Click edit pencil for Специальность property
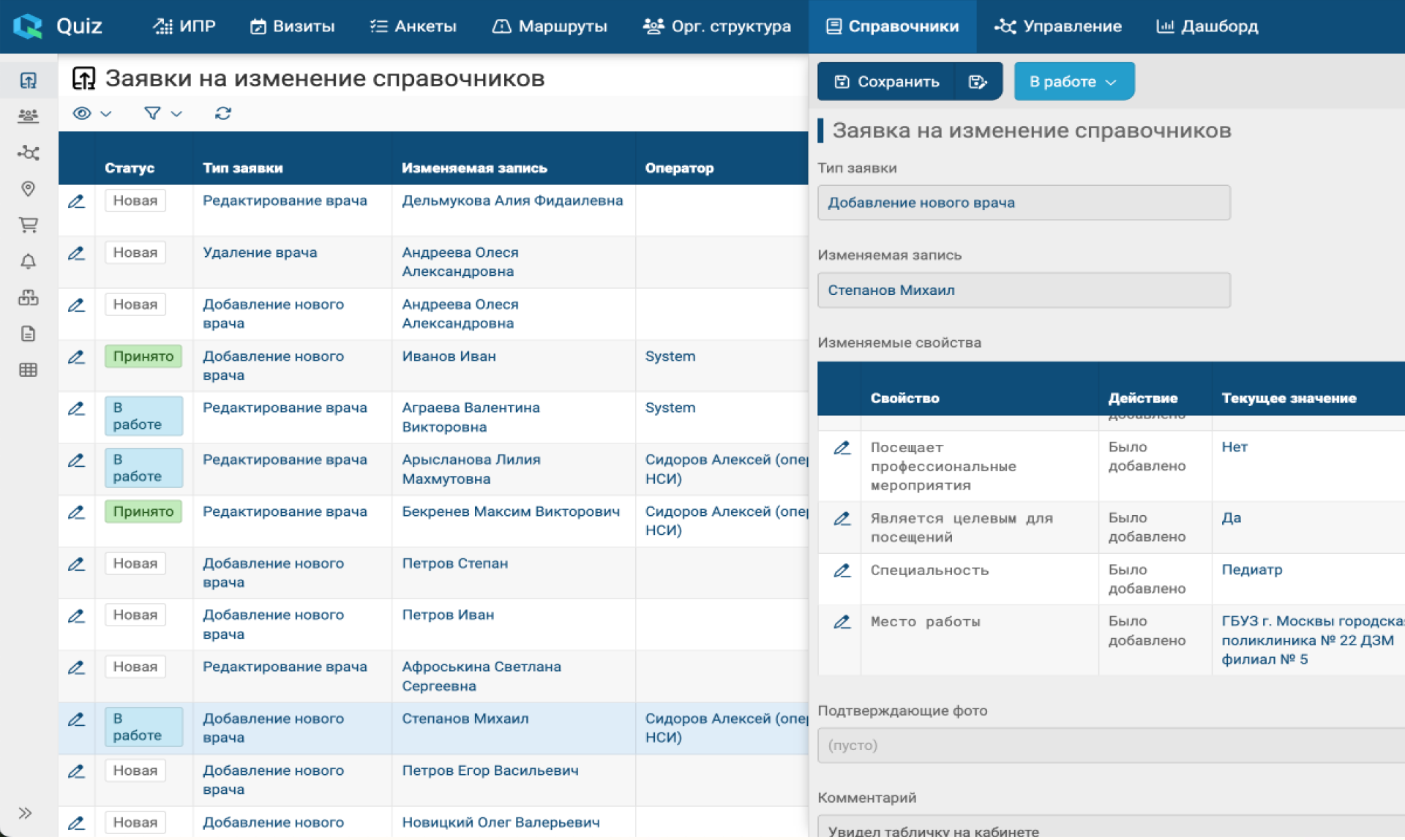This screenshot has height=840, width=1405. point(842,571)
